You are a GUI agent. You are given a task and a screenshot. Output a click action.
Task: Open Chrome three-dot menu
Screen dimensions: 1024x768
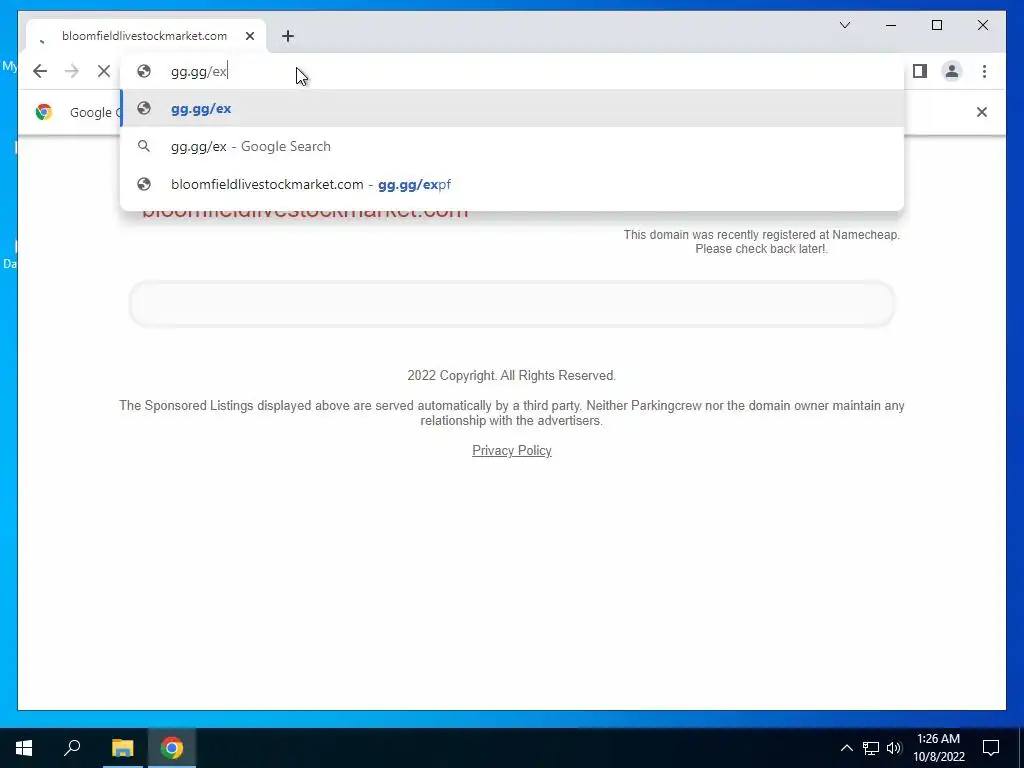tap(984, 71)
